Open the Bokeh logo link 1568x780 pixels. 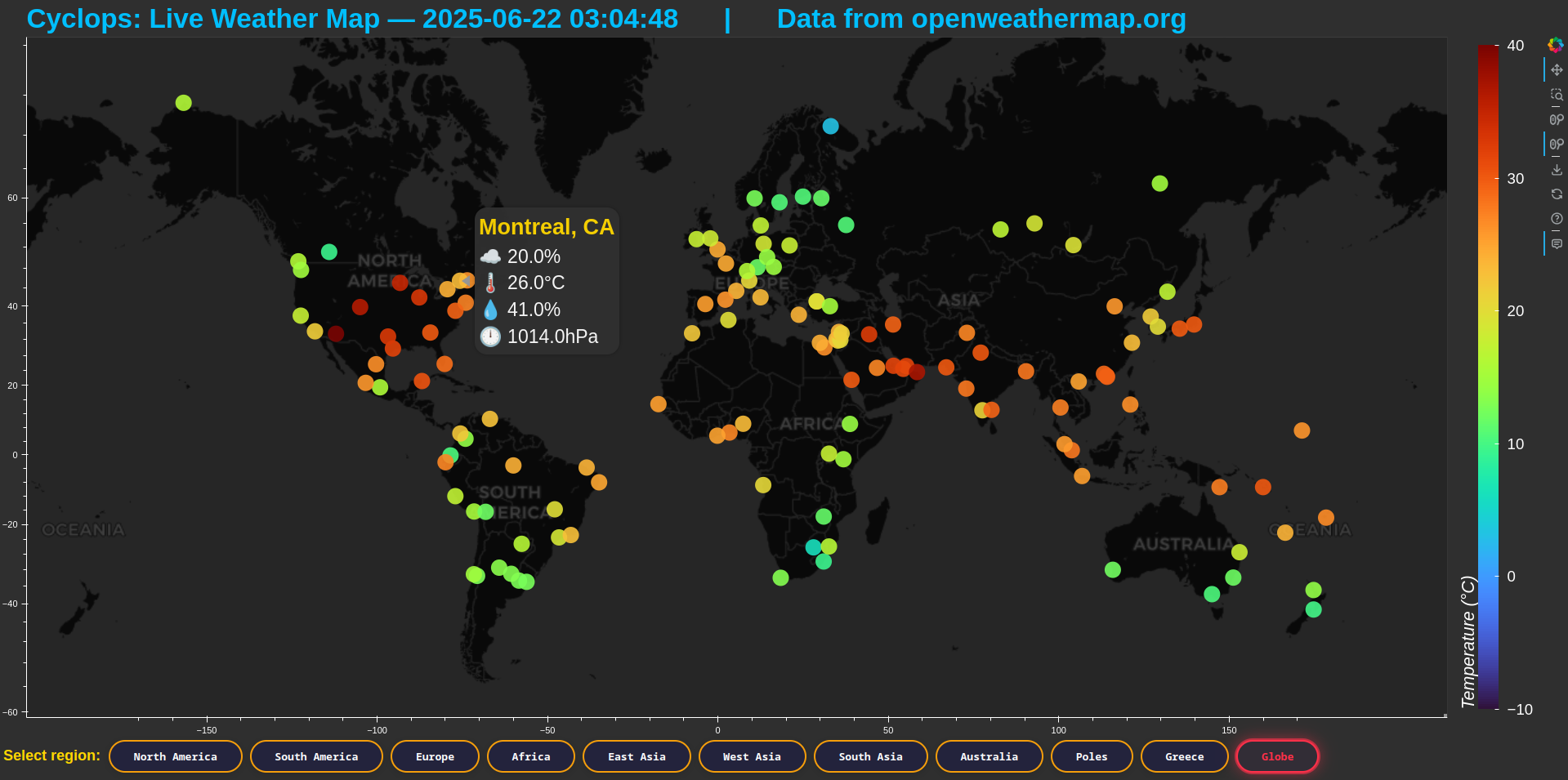pos(1556,45)
